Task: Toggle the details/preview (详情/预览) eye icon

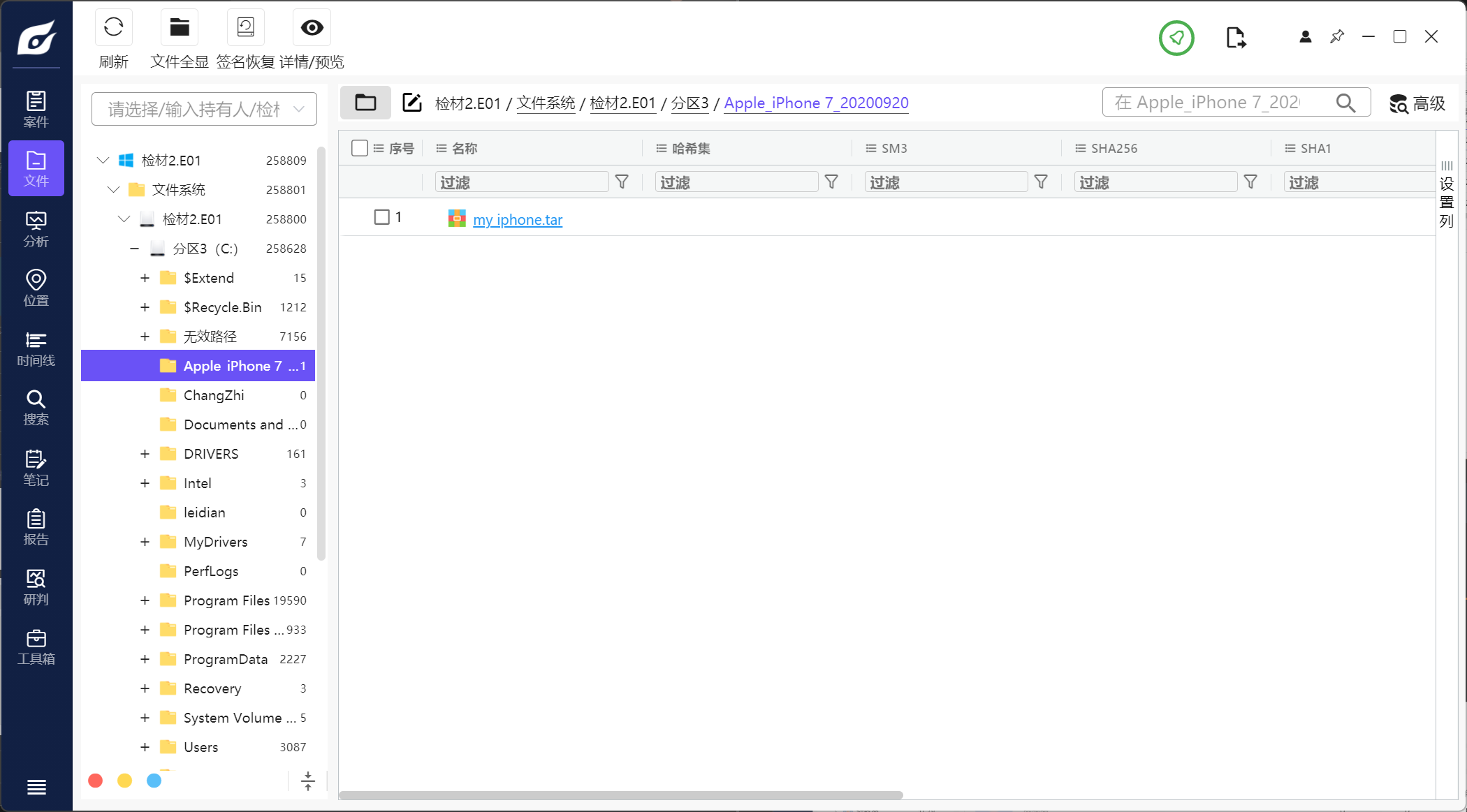Action: point(312,28)
